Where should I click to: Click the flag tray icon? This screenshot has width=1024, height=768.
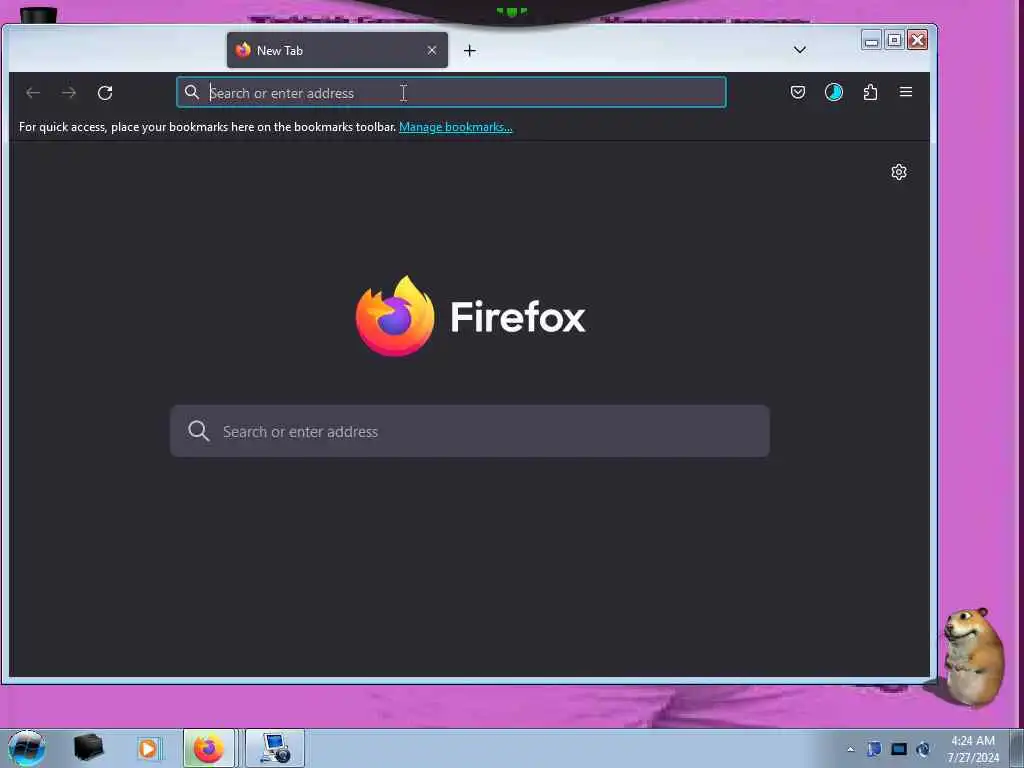pyautogui.click(x=874, y=749)
